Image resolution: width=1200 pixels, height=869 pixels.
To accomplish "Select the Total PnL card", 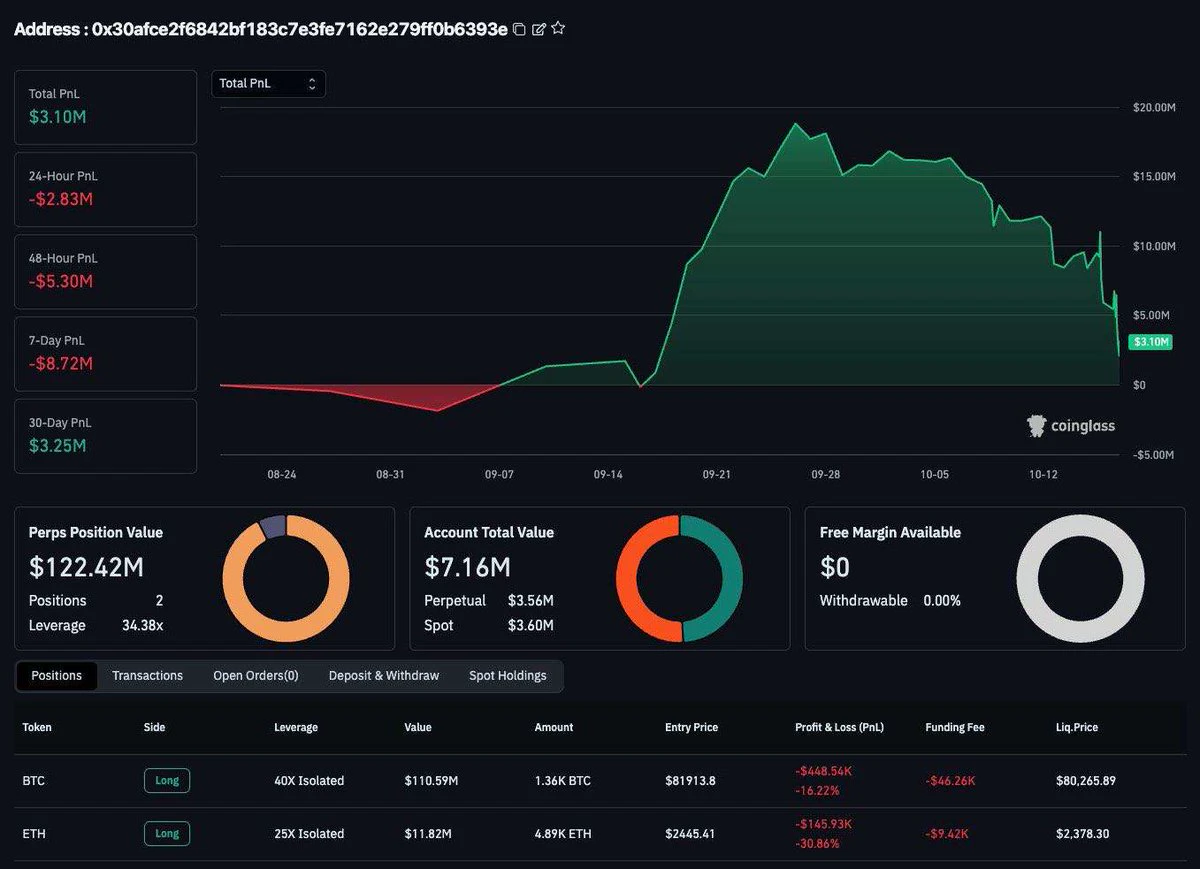I will click(x=106, y=107).
